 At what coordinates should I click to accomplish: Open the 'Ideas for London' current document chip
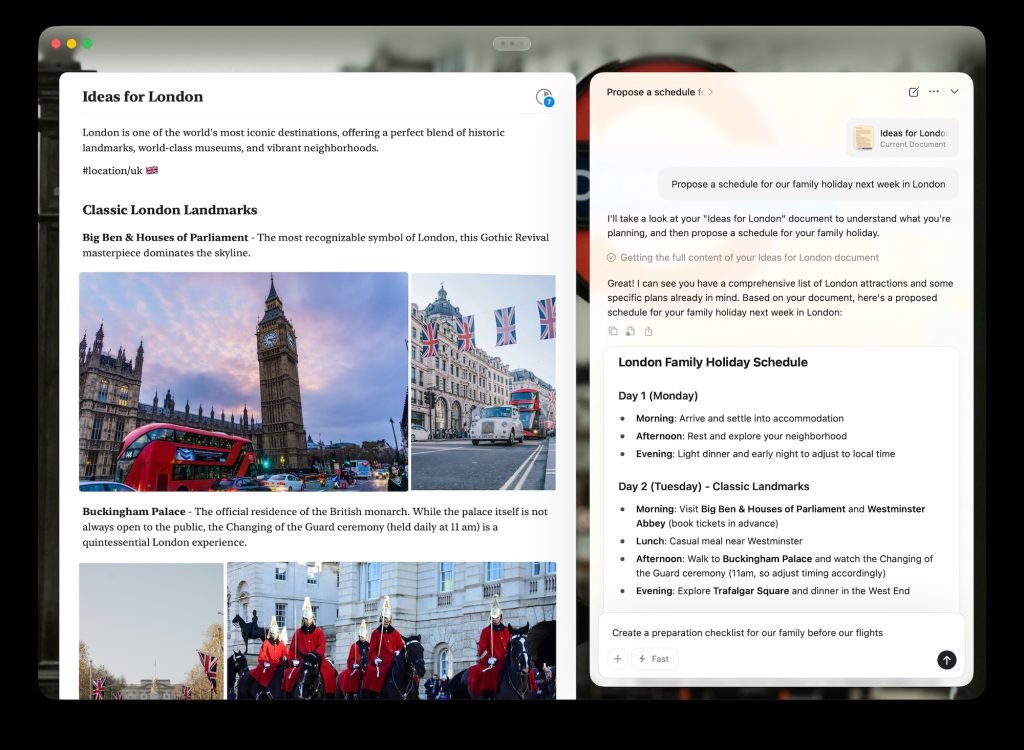coord(902,138)
